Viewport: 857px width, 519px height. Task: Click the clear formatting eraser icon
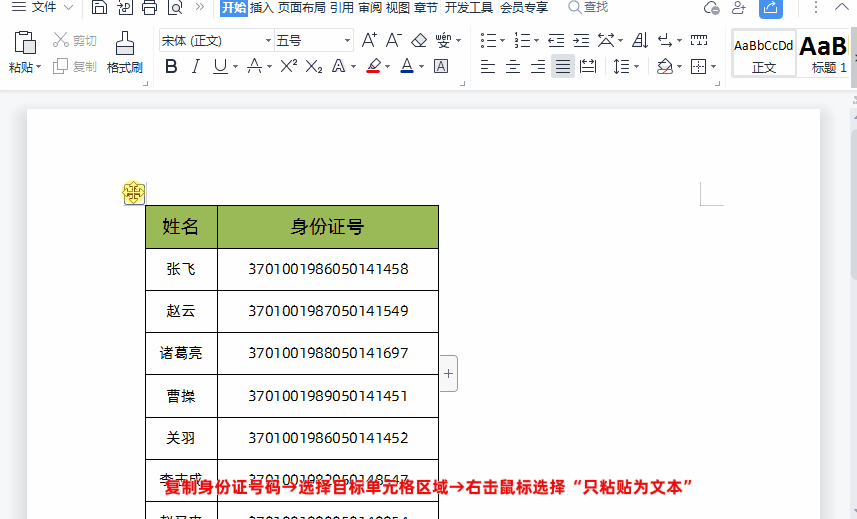[x=419, y=40]
